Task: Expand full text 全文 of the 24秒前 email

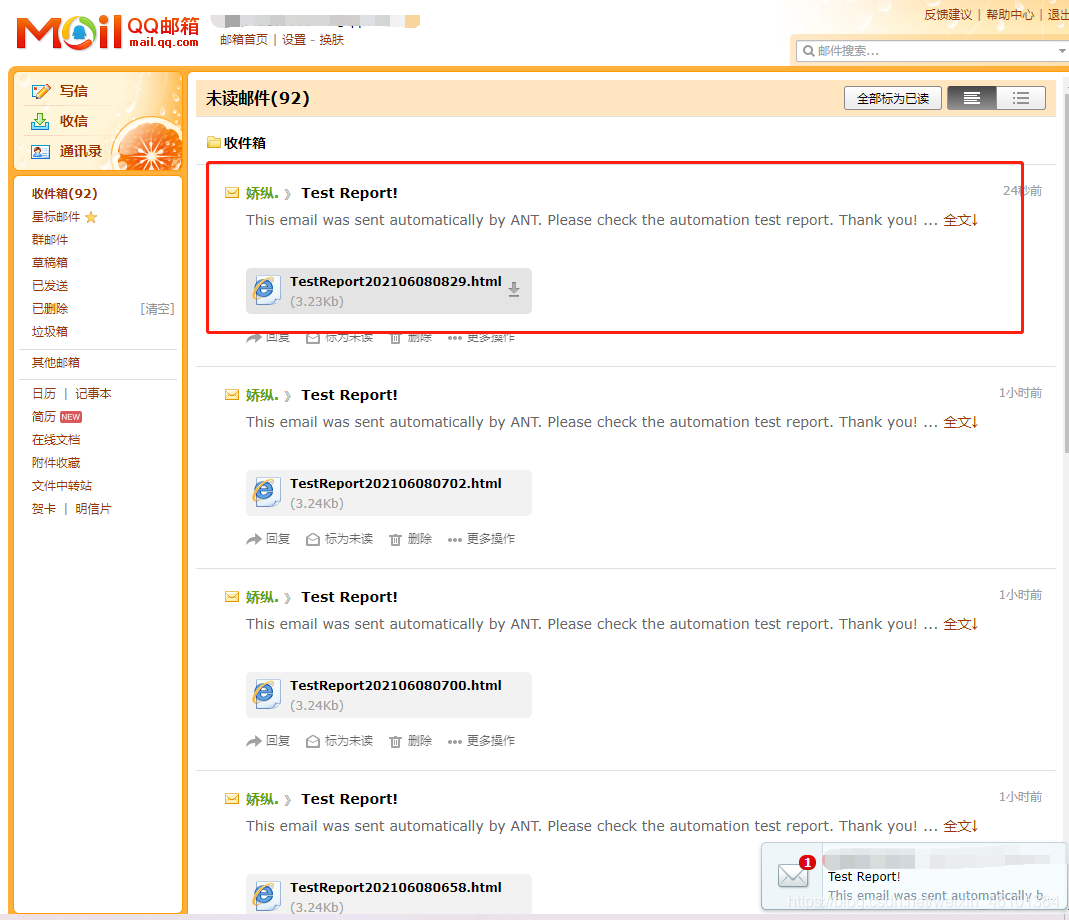Action: tap(961, 220)
